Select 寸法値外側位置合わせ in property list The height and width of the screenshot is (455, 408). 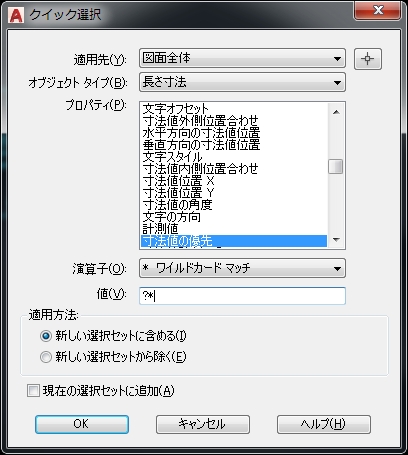point(234,120)
